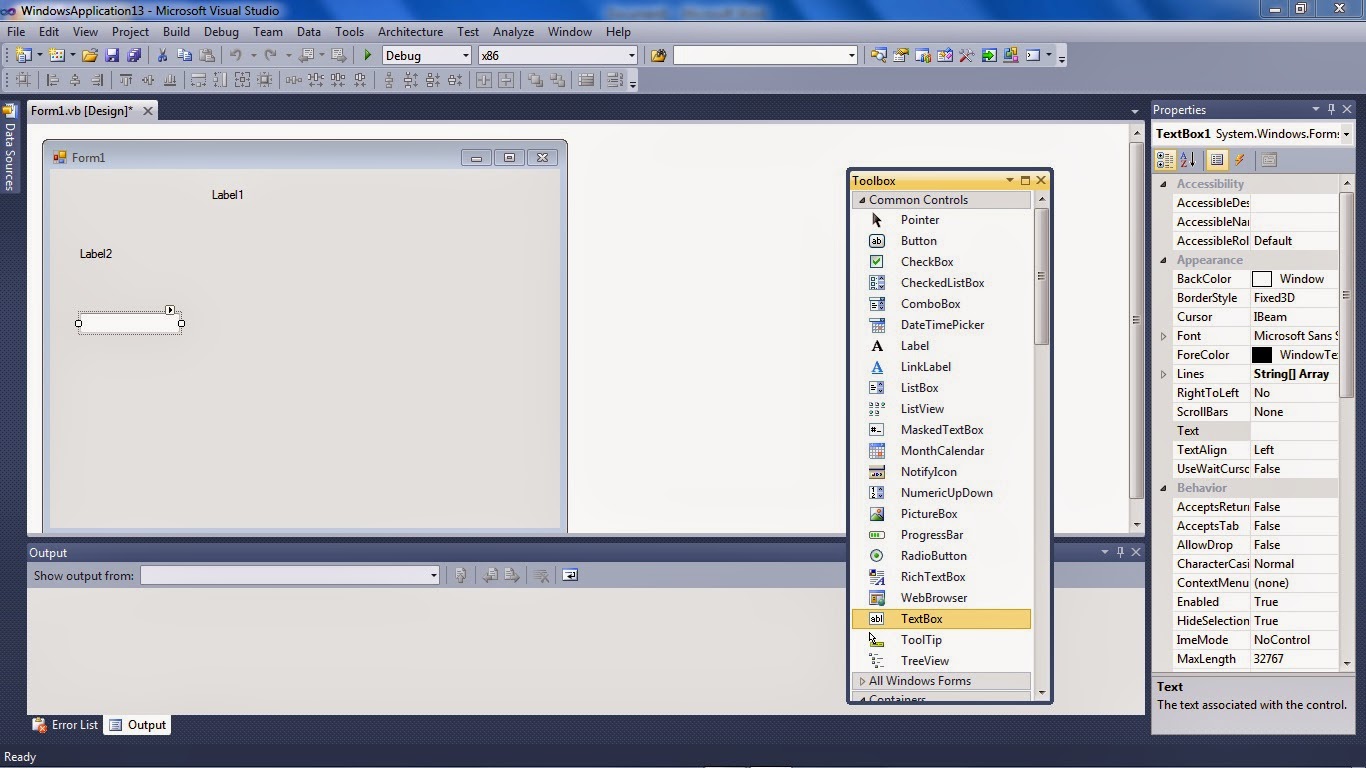
Task: Click the ForeColor black color swatch
Action: tap(1263, 354)
